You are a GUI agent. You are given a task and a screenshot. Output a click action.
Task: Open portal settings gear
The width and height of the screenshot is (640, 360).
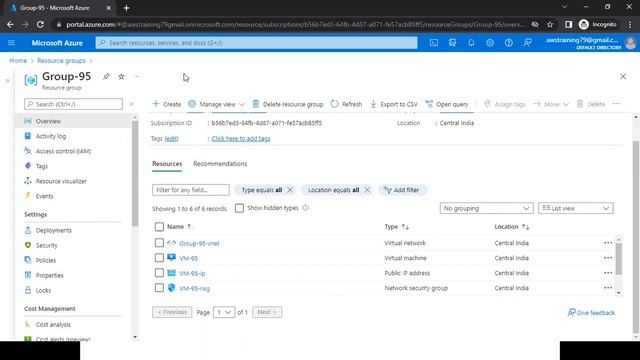click(490, 43)
